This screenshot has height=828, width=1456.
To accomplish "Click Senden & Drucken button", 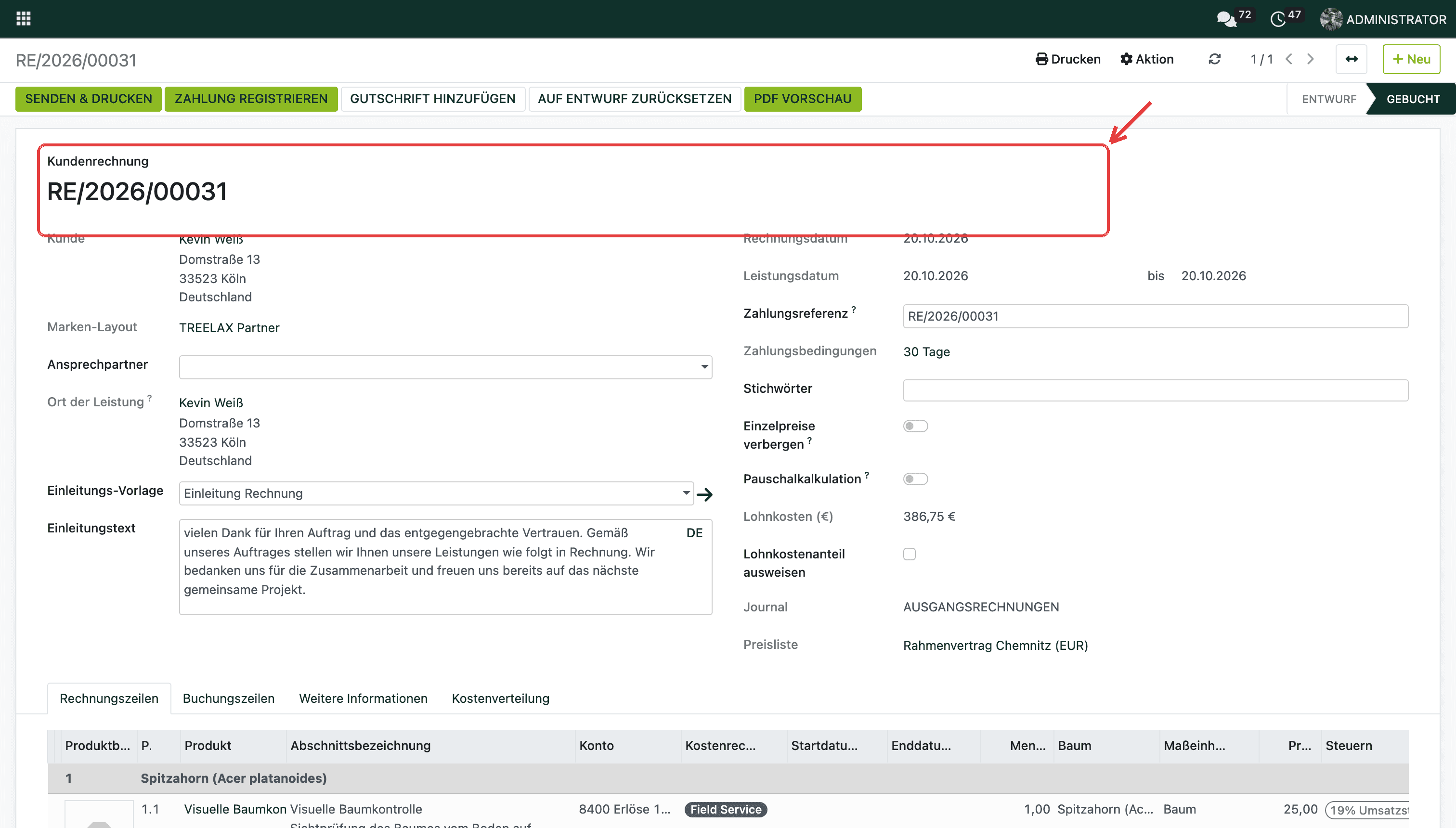I will (x=89, y=99).
